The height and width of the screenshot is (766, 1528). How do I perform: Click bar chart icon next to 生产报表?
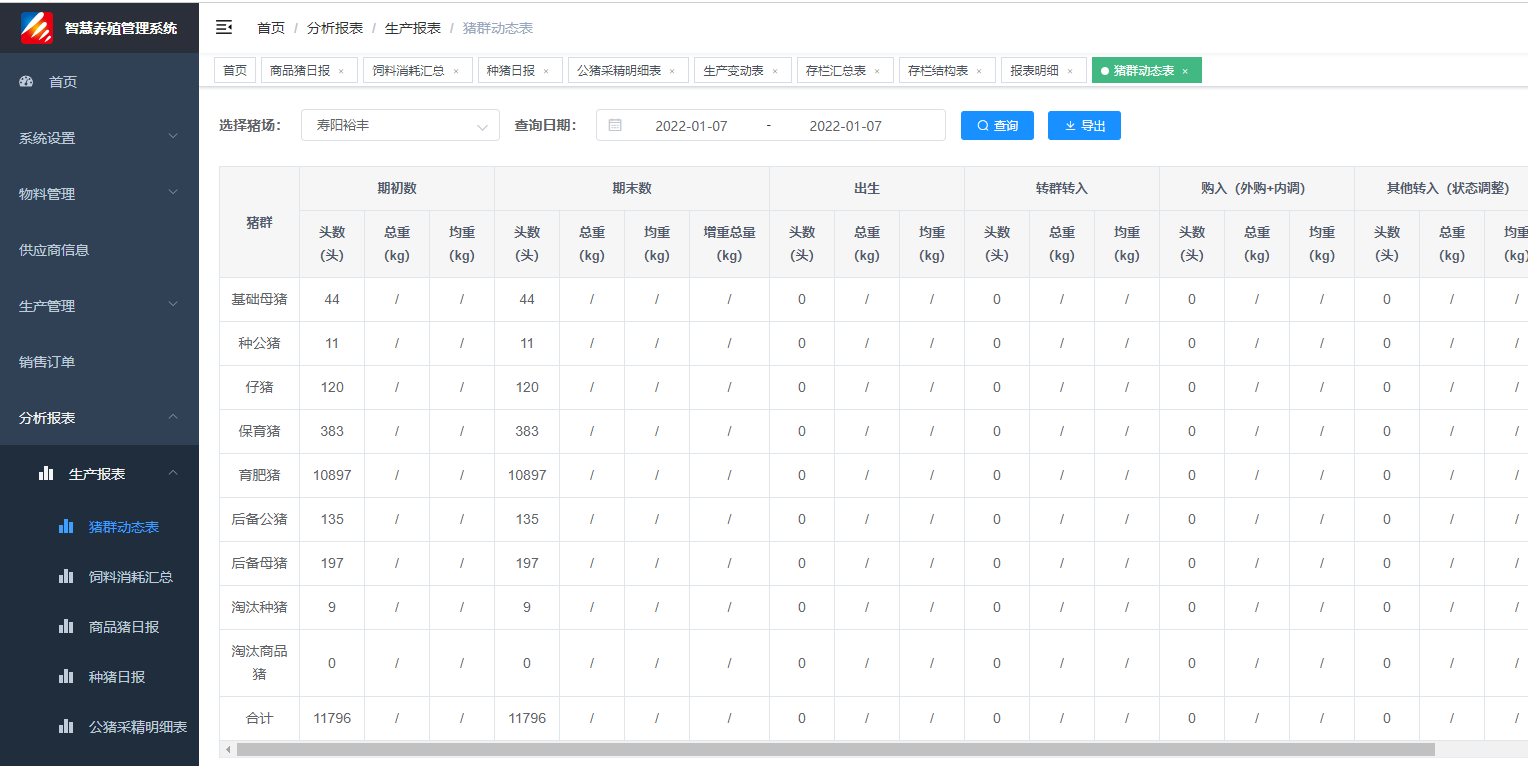tap(46, 473)
